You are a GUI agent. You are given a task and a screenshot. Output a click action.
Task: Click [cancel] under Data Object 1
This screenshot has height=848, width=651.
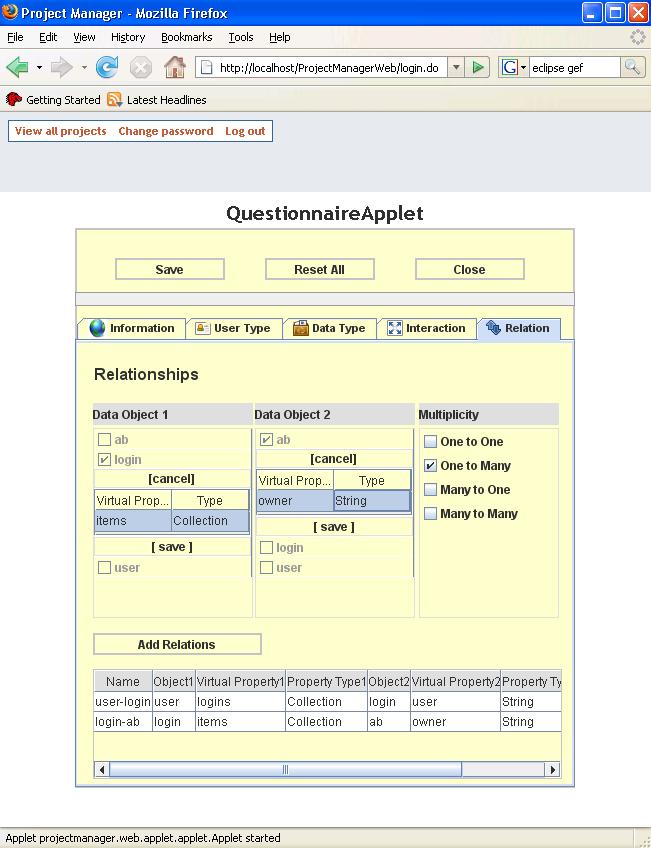click(171, 479)
